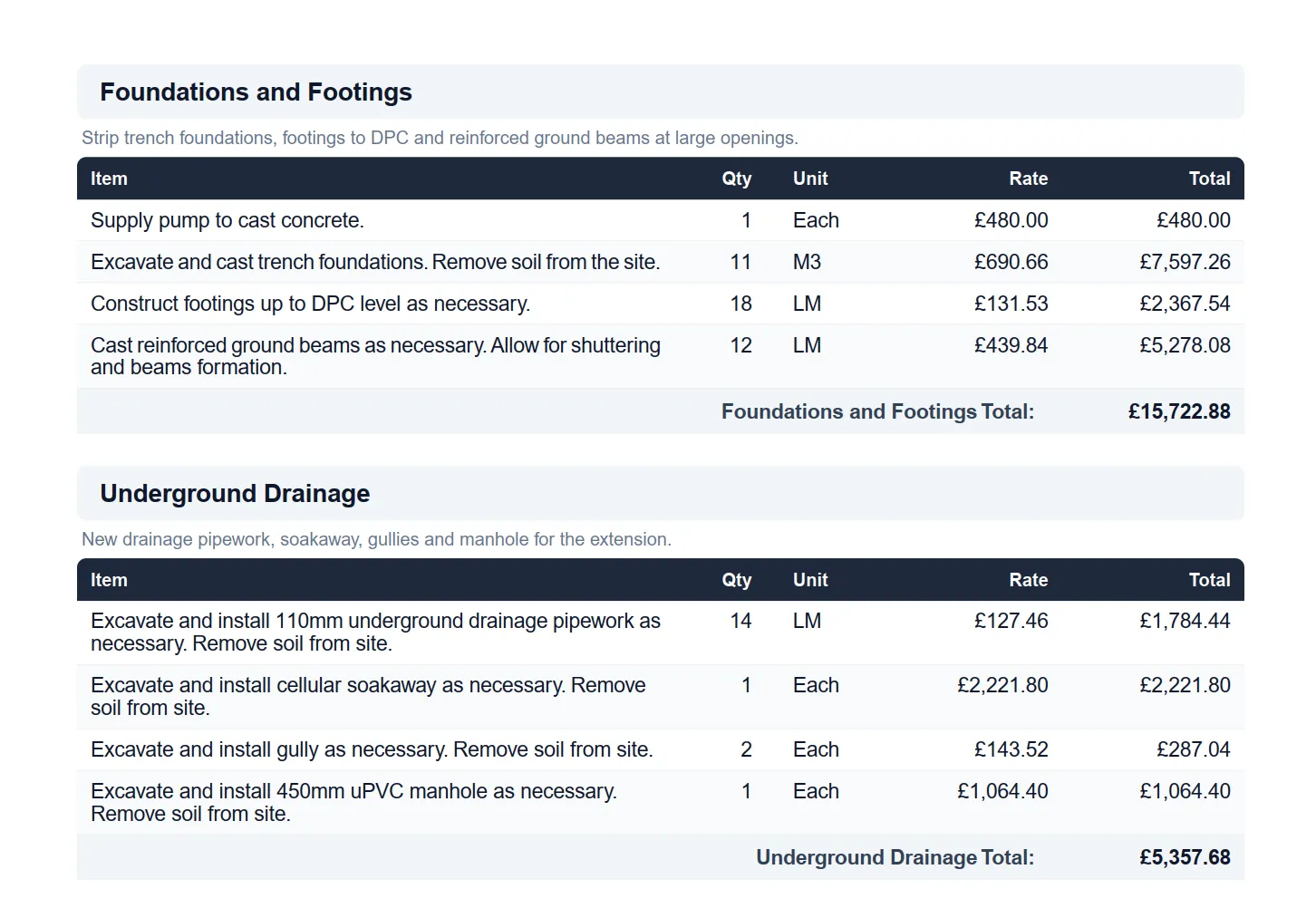Click 'Excavate and install gully as necessary' item
Viewport: 1316px width, 908px height.
click(372, 749)
